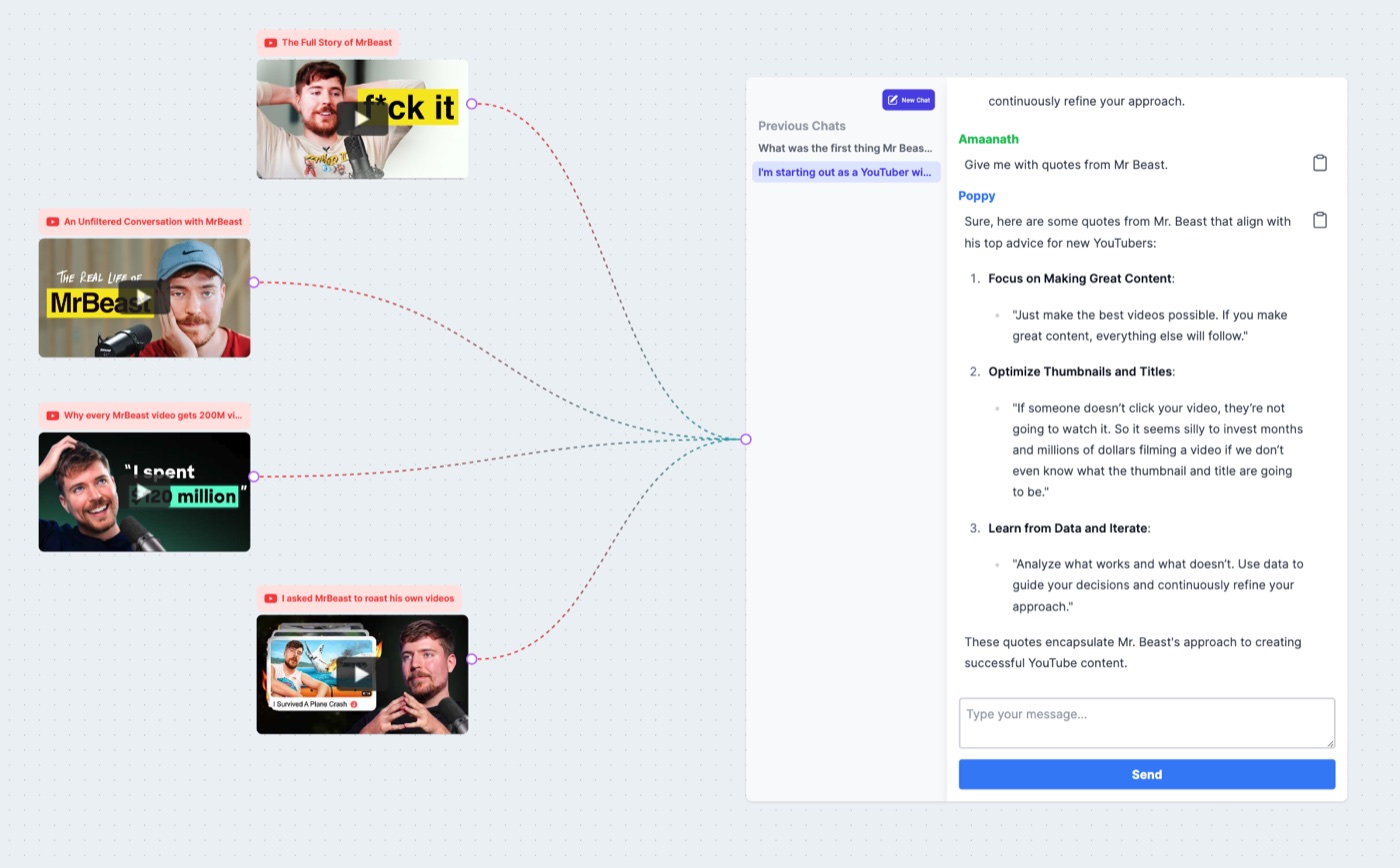Click connector handle of "Why every MrBeast video" node

pos(254,477)
